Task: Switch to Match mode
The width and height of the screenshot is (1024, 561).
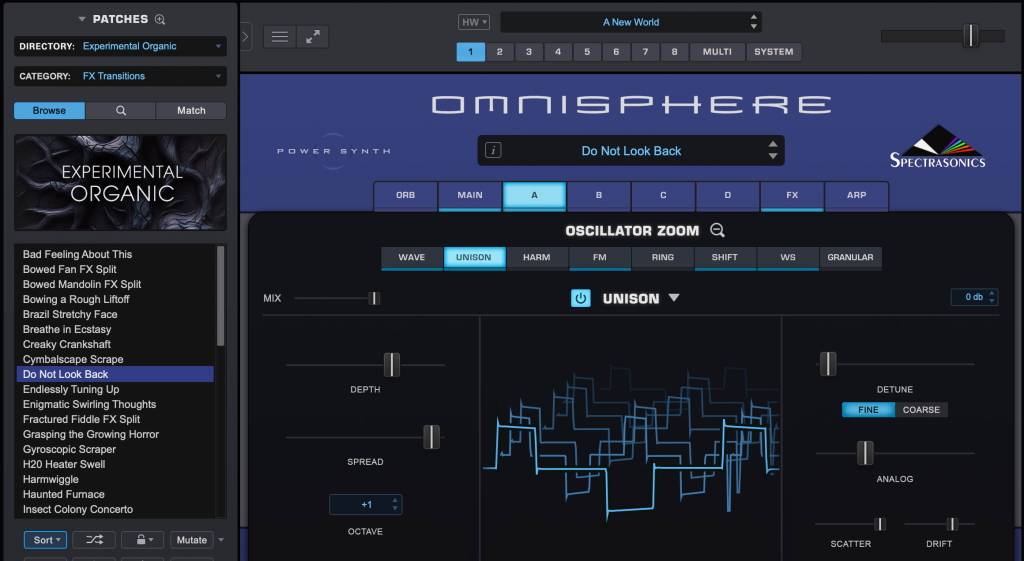Action: pos(191,110)
